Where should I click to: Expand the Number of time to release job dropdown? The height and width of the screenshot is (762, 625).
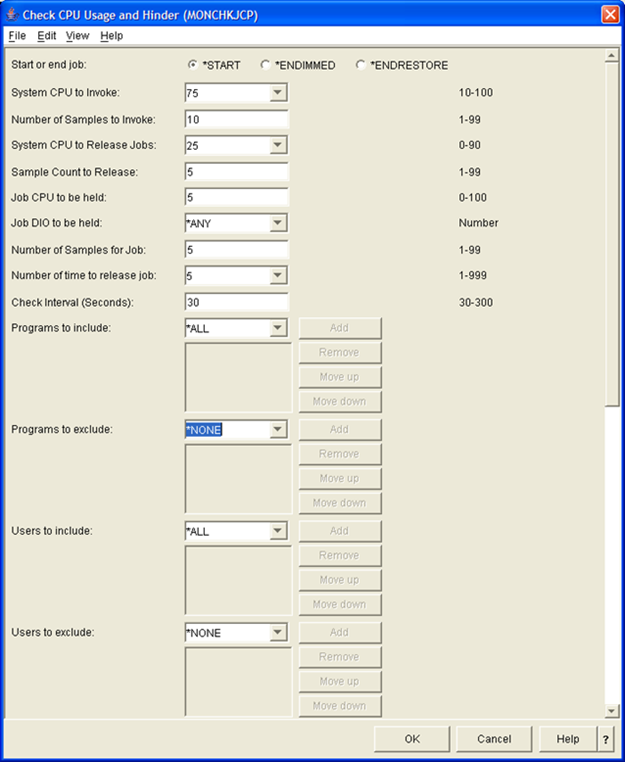point(278,275)
